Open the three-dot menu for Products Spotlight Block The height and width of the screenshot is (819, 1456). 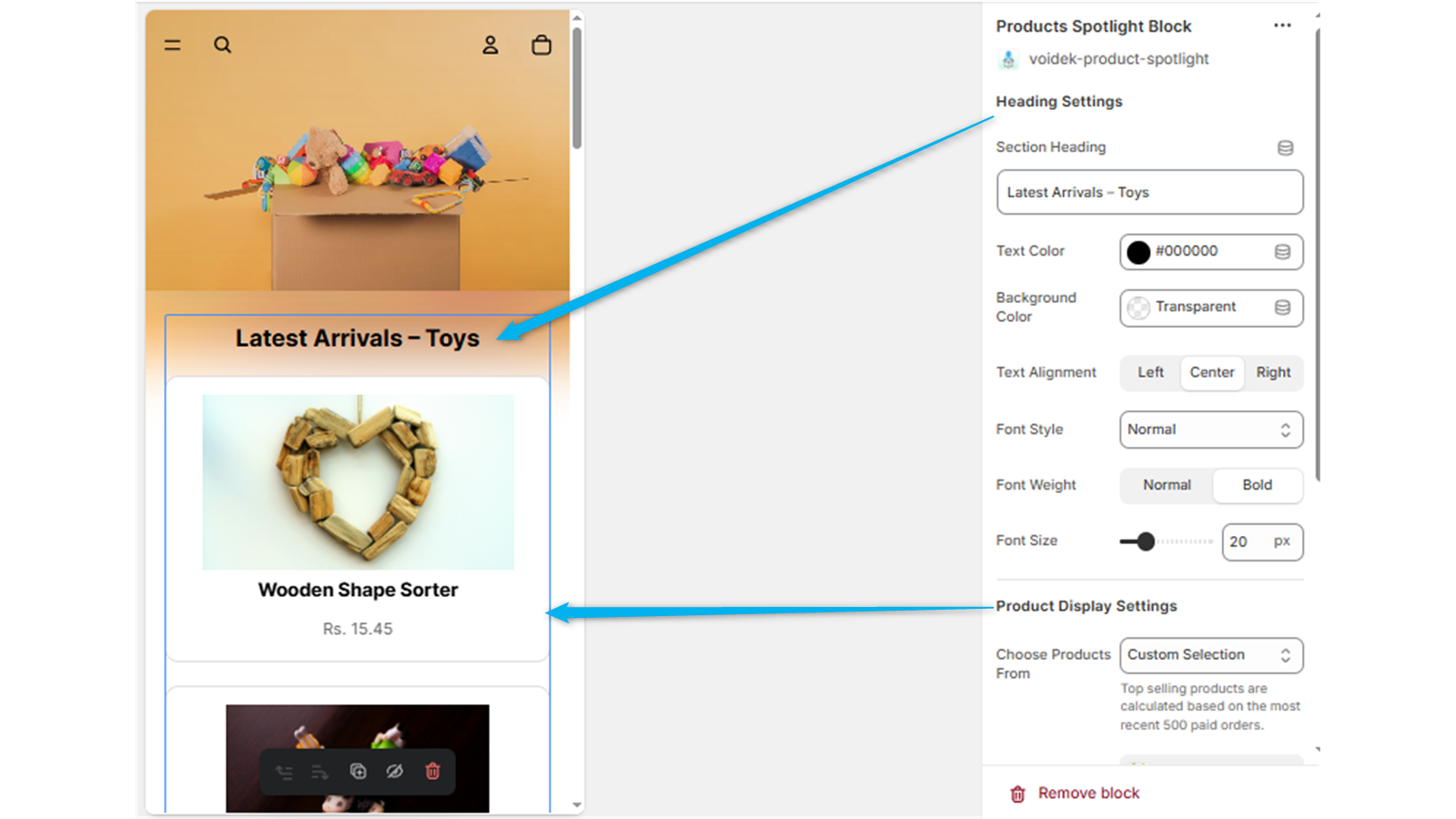click(1282, 25)
